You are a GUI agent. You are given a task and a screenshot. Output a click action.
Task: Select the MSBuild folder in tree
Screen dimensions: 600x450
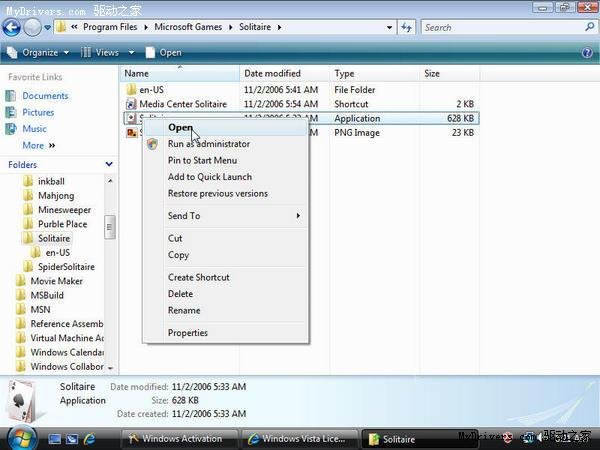point(40,295)
